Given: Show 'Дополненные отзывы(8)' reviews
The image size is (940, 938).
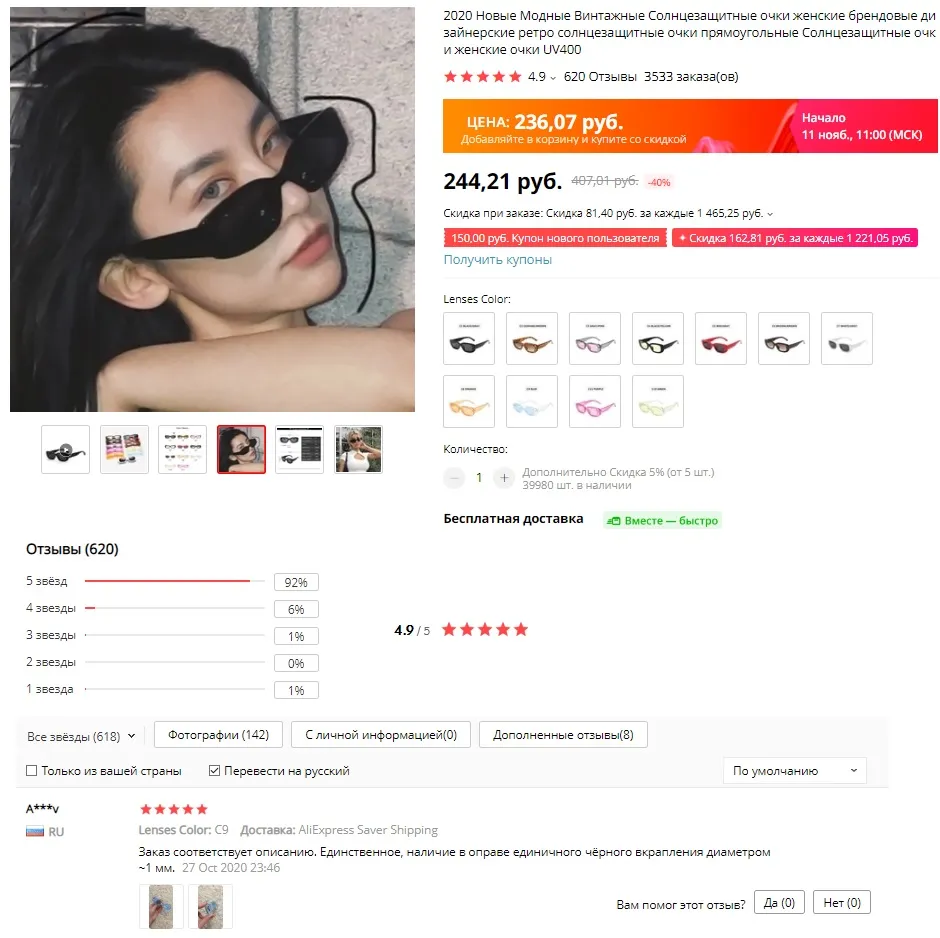Looking at the screenshot, I should coord(563,735).
